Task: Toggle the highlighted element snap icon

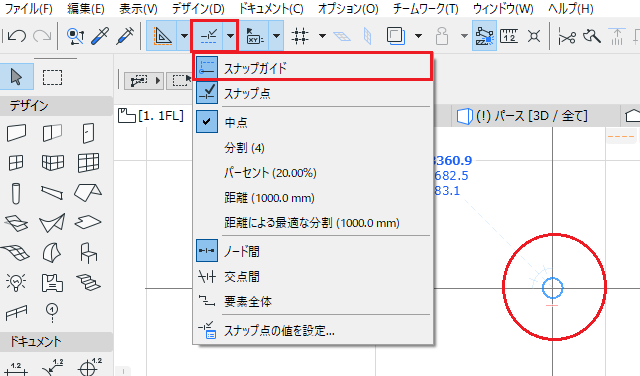Action: point(484,36)
